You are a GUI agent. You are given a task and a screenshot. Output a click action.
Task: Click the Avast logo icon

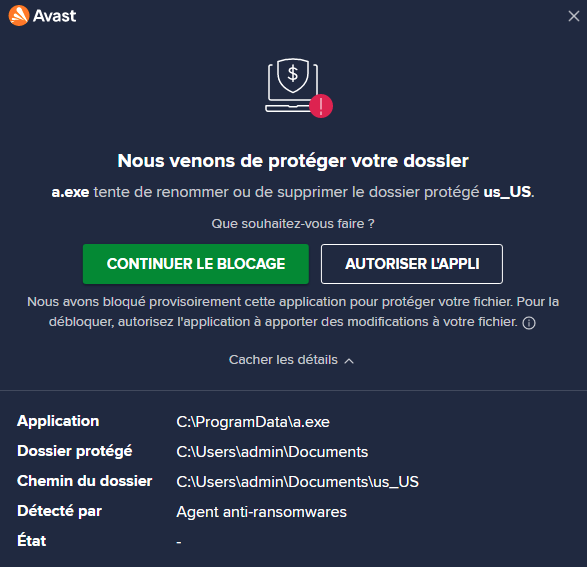(x=19, y=16)
